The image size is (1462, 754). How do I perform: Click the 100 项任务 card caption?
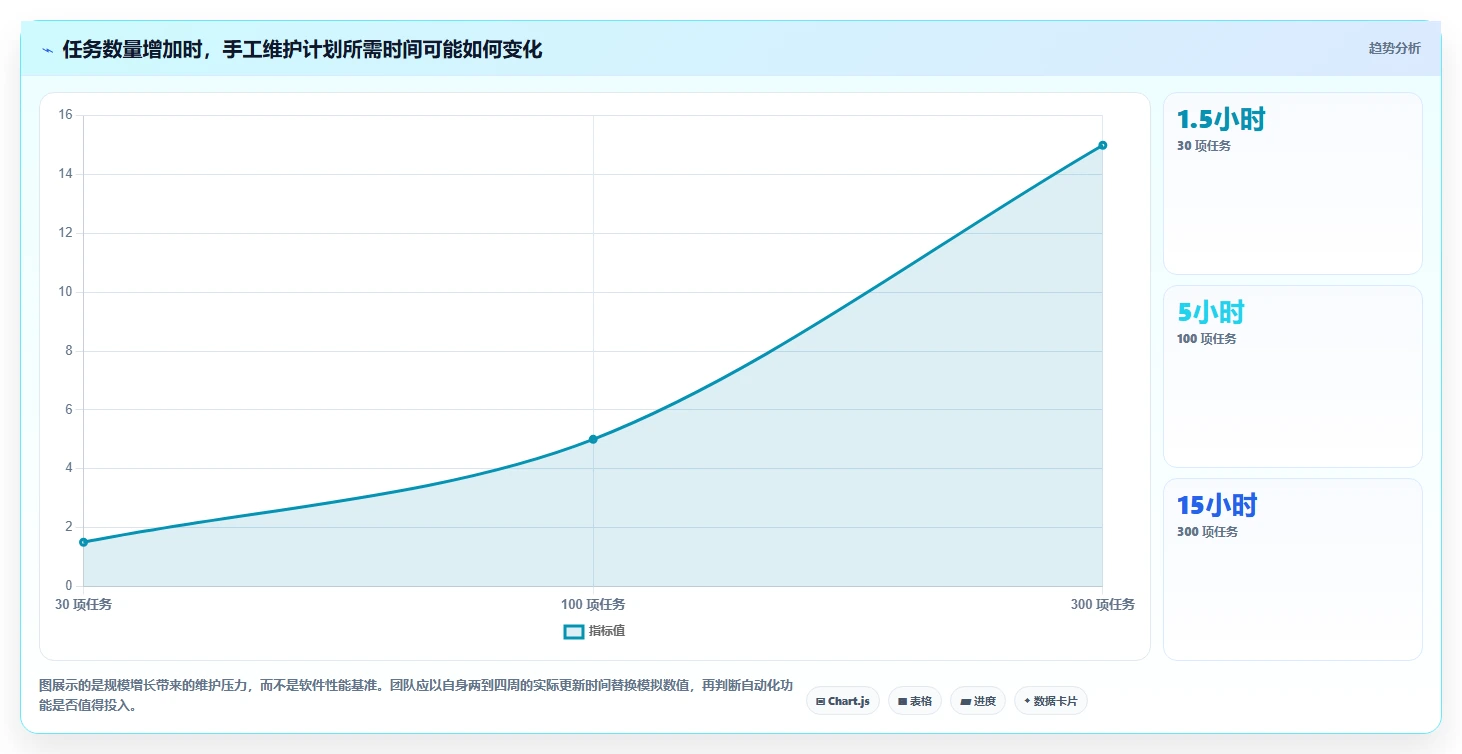[x=1207, y=339]
